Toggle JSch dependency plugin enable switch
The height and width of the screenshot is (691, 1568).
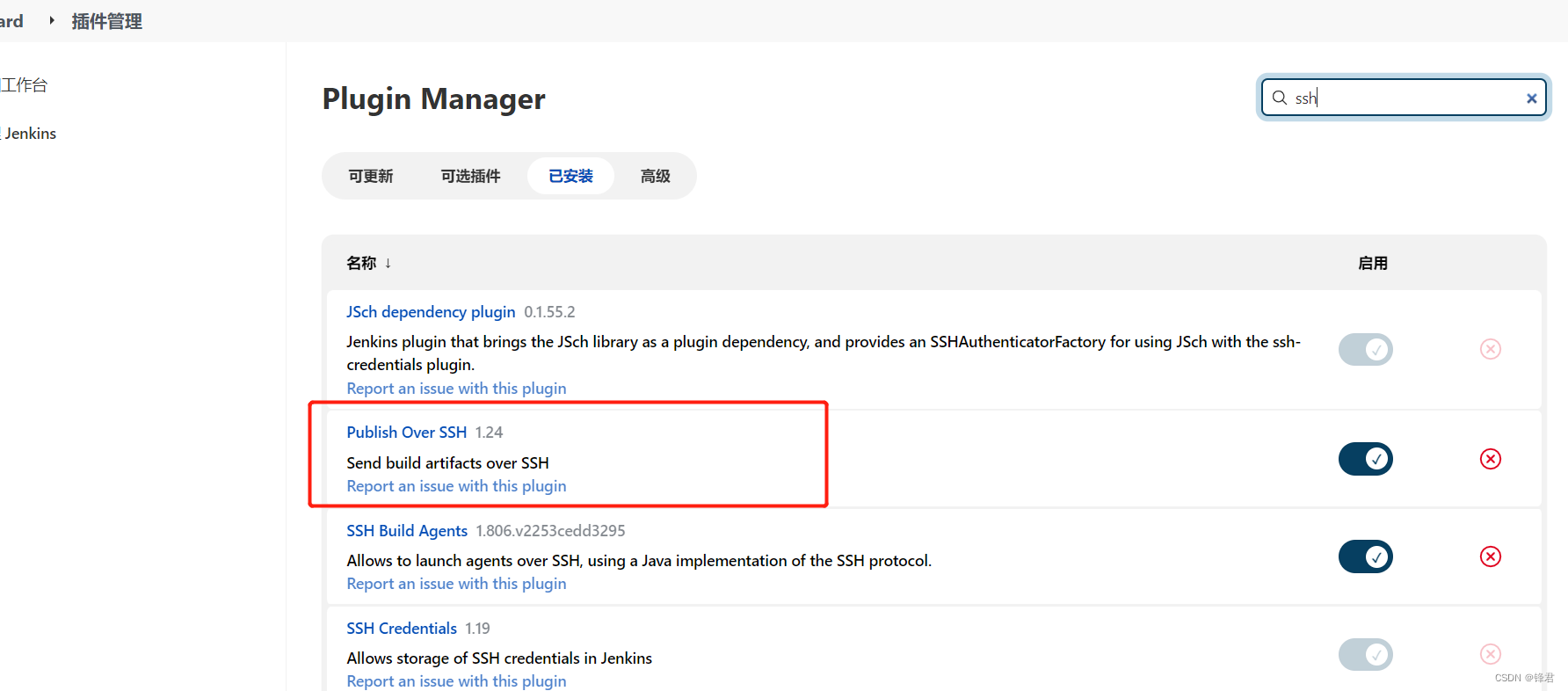[x=1365, y=349]
